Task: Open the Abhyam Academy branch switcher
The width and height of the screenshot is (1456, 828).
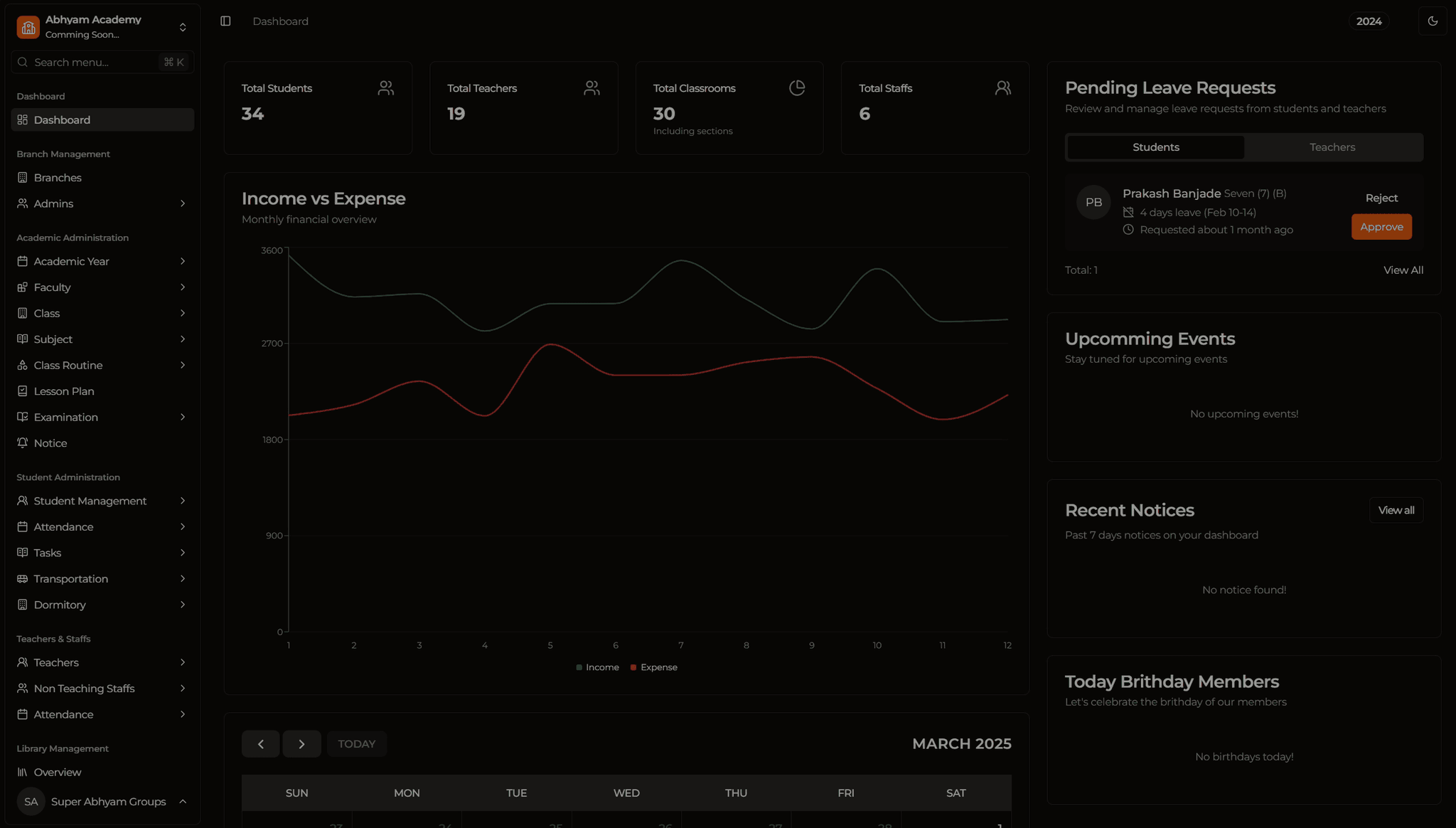Action: tap(183, 27)
